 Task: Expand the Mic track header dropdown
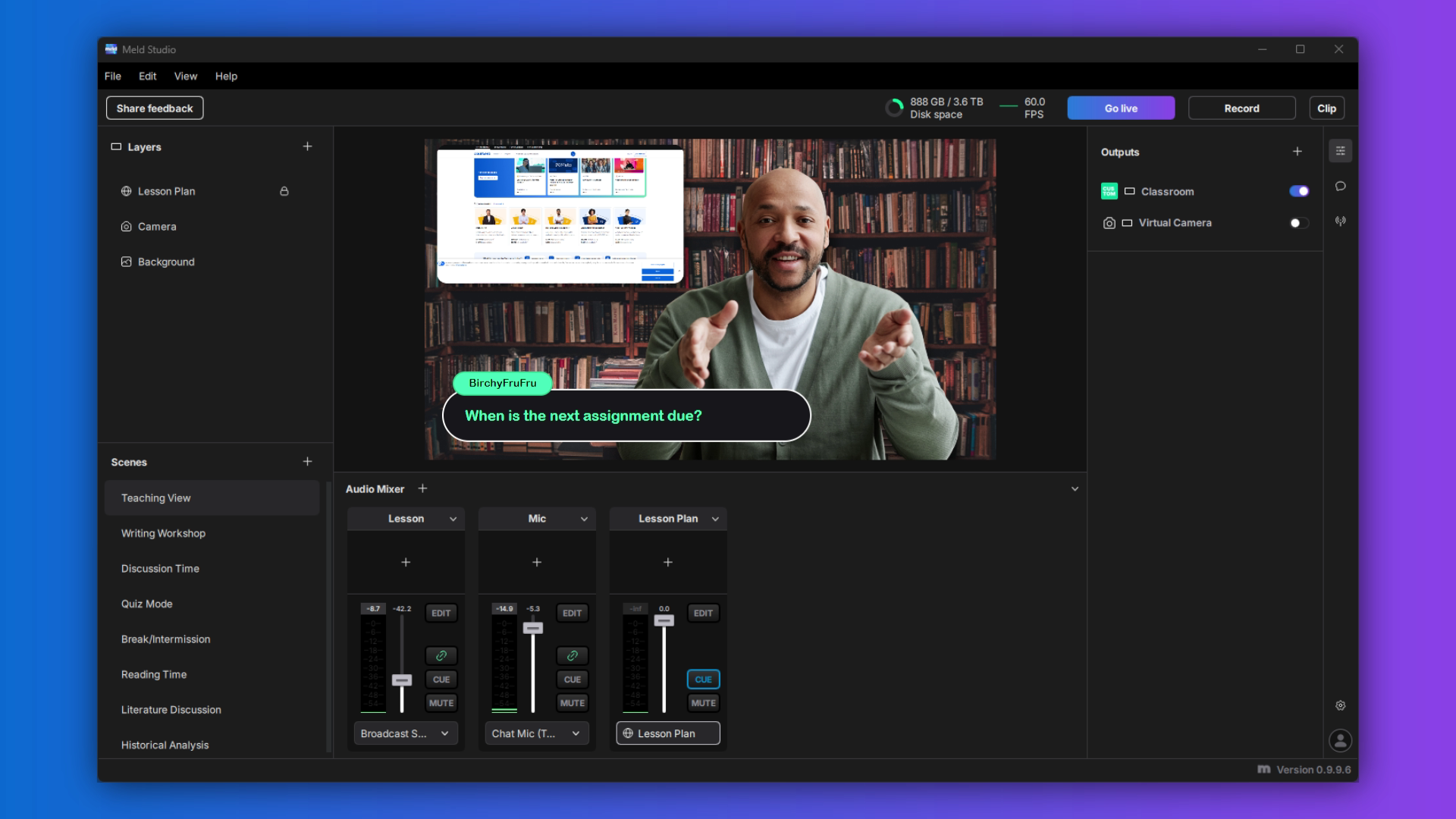click(x=584, y=519)
